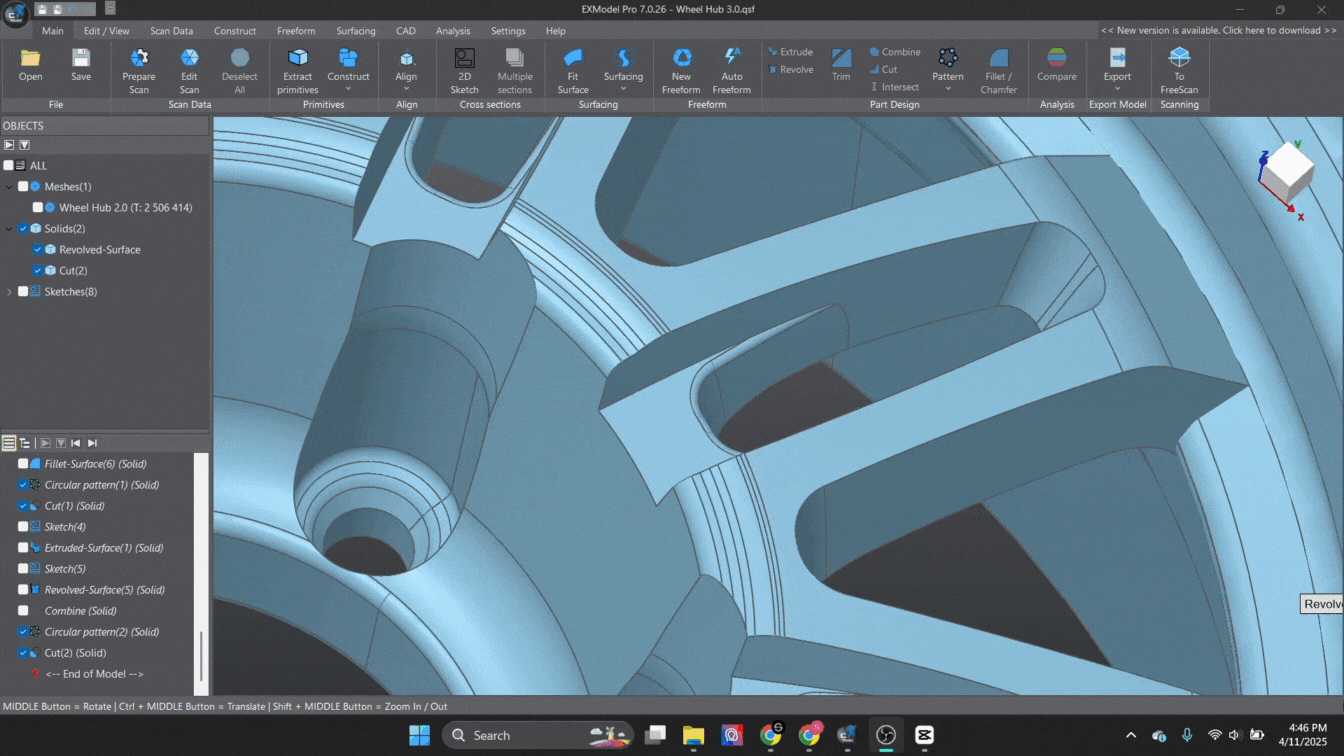
Task: Uncheck the Revolved-Surface solid checkbox
Action: [x=37, y=250]
